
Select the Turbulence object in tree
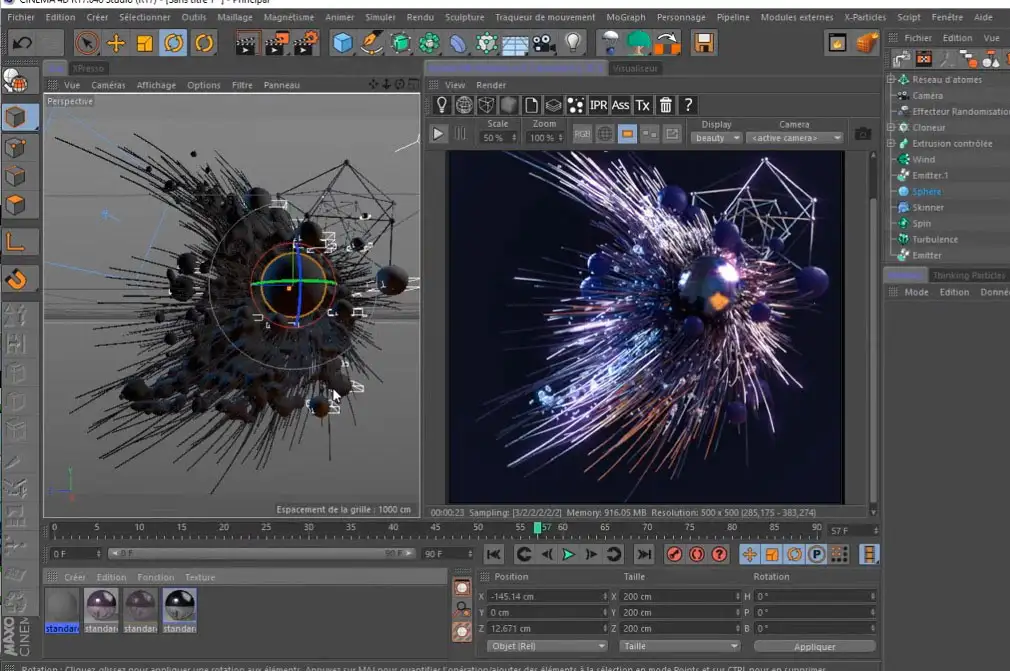pyautogui.click(x=934, y=239)
